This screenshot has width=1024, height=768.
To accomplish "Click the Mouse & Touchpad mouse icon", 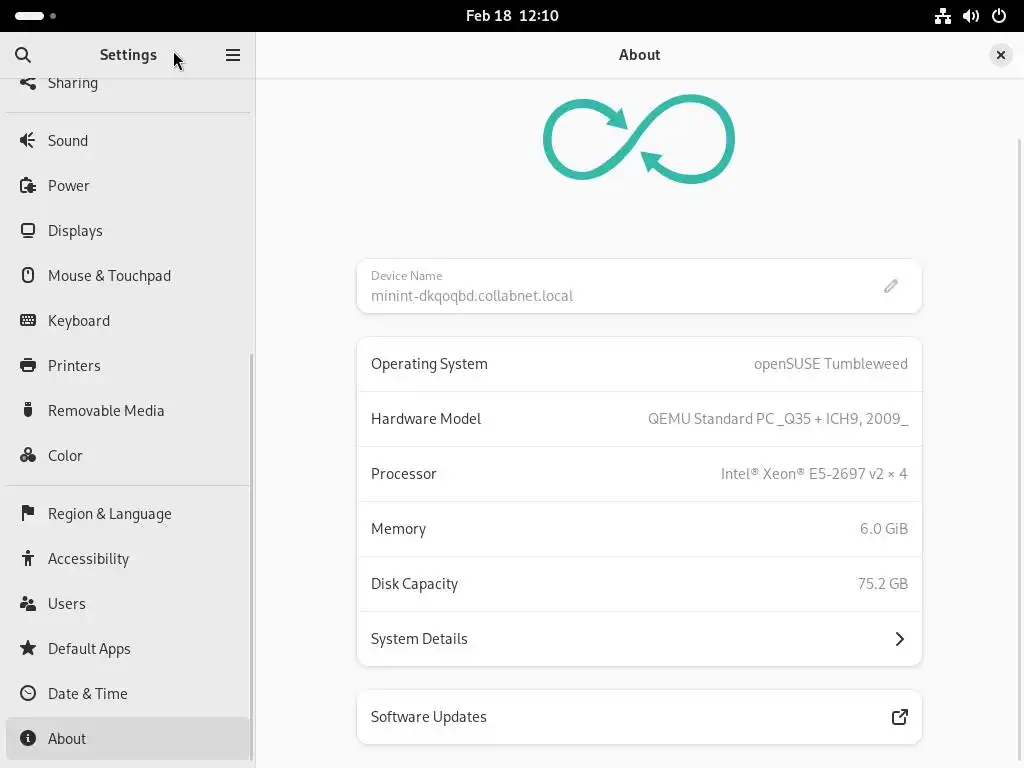I will click(27, 276).
